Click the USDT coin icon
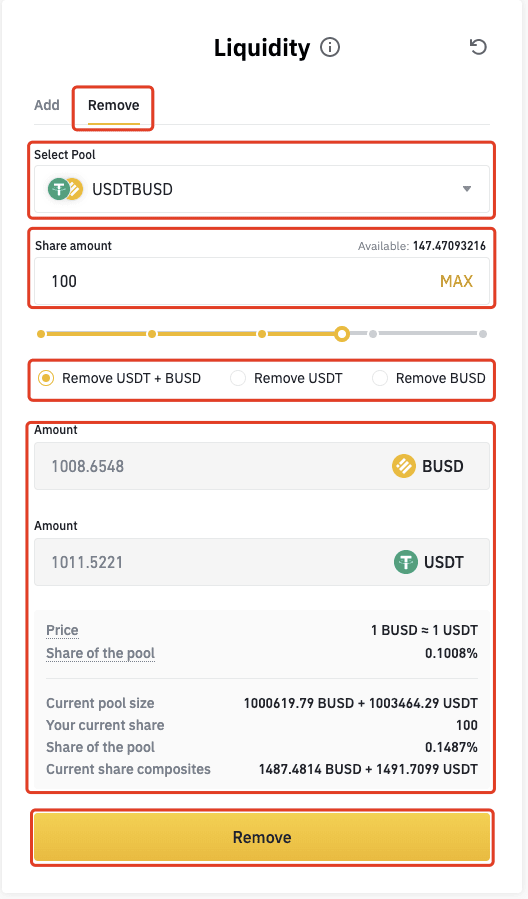Viewport: 528px width, 899px height. tap(405, 562)
